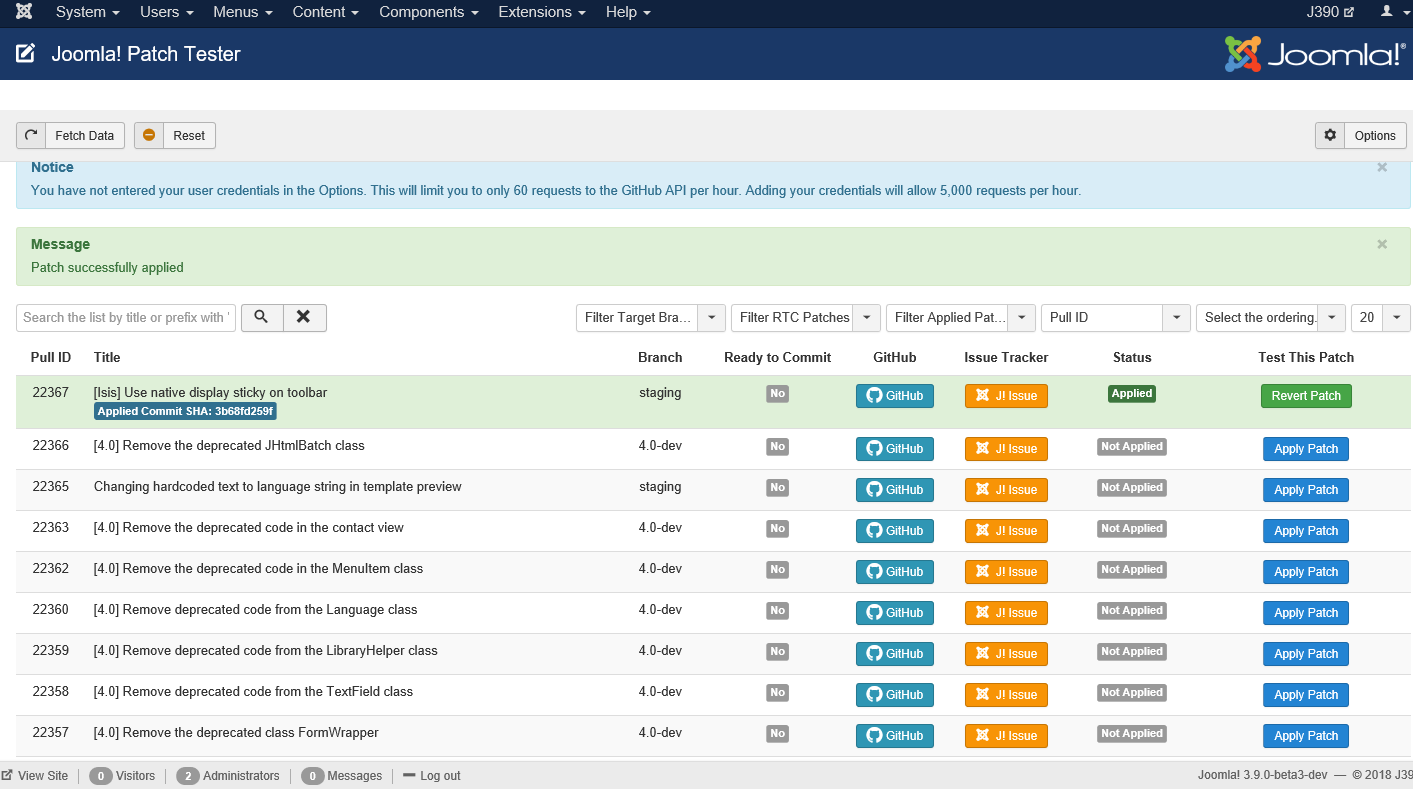
Task: Open GitHub for pull 22360
Action: 895,613
